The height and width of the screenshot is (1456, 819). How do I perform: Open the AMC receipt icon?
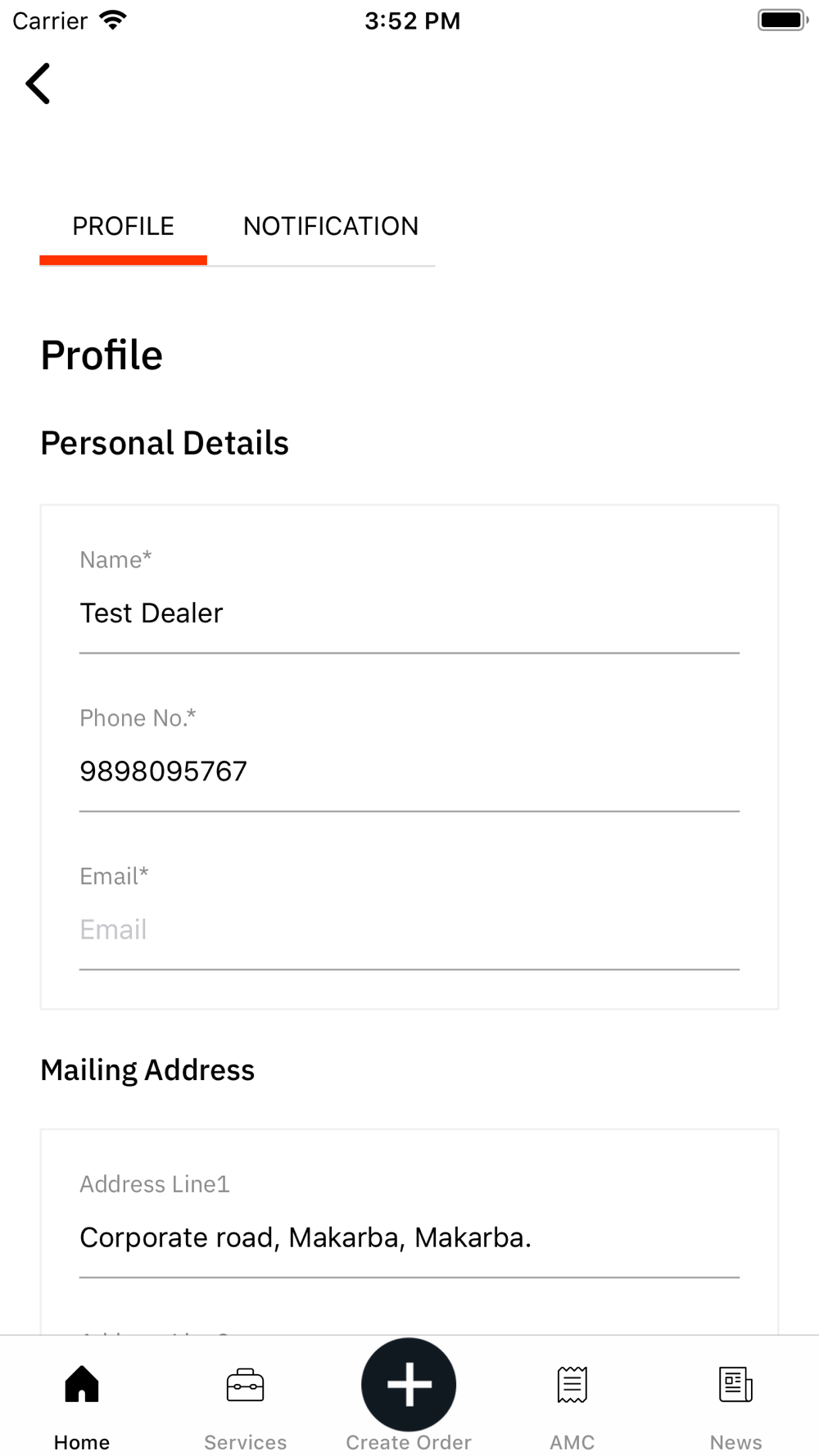pos(572,1385)
